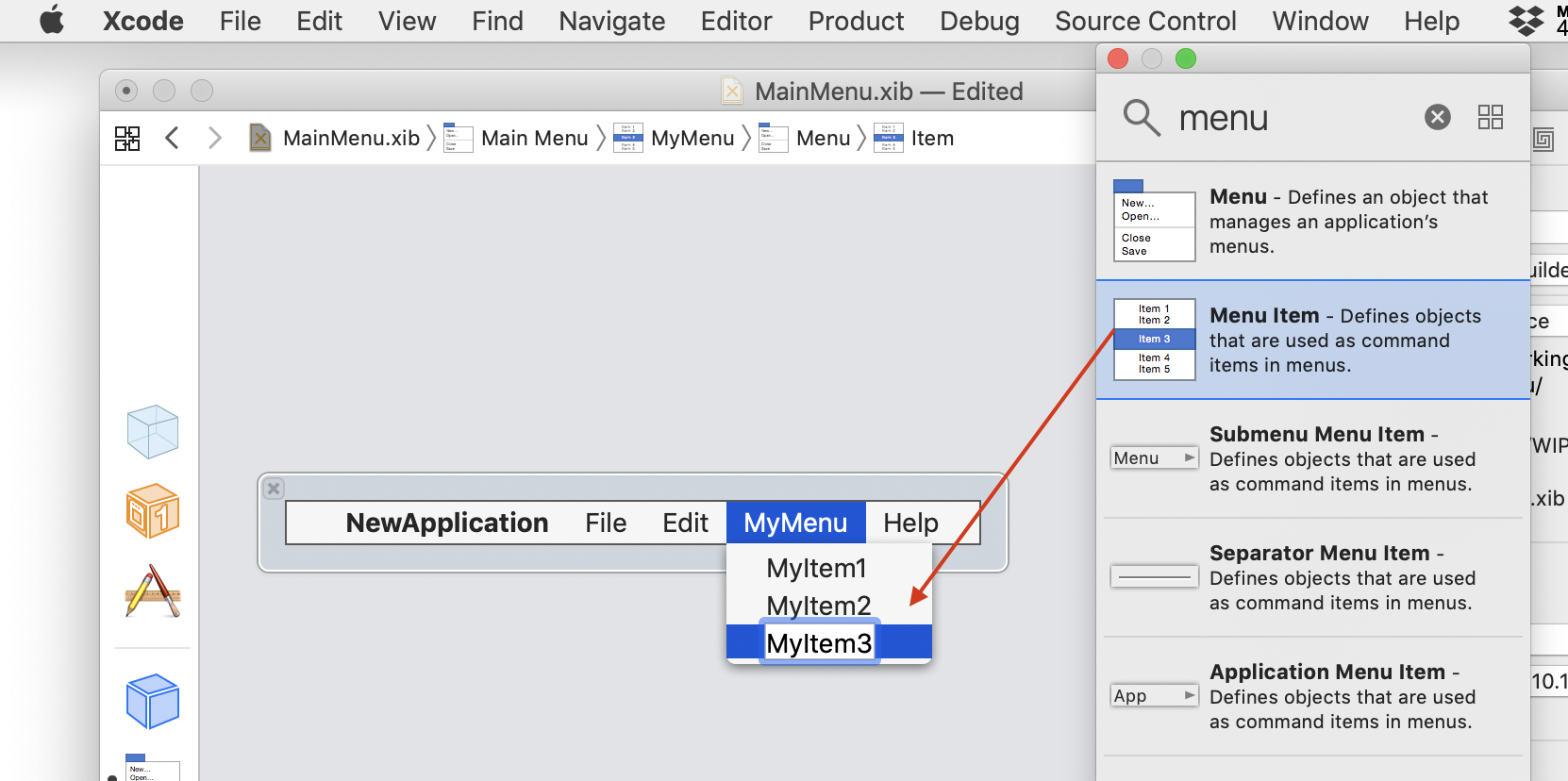Viewport: 1568px width, 781px height.
Task: Choose Separator Menu Item from library
Action: [1312, 577]
